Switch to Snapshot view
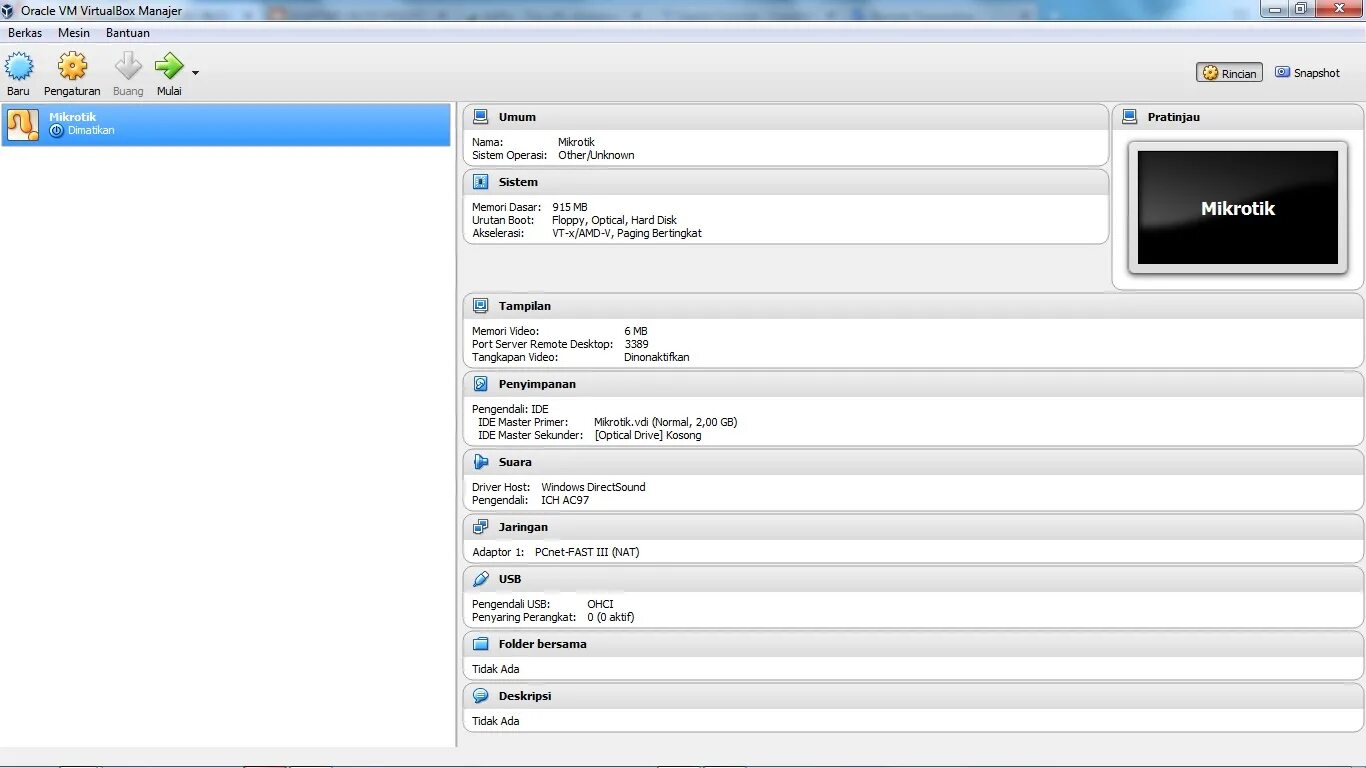This screenshot has height=768, width=1366. [1307, 73]
